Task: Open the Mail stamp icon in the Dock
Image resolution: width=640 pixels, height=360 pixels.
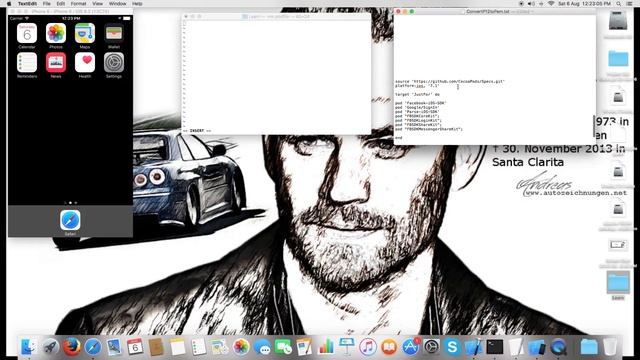Action: pyautogui.click(x=114, y=347)
